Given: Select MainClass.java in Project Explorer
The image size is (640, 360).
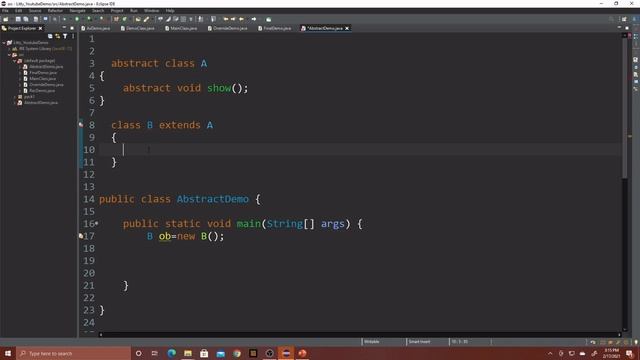Looking at the screenshot, I should point(42,78).
